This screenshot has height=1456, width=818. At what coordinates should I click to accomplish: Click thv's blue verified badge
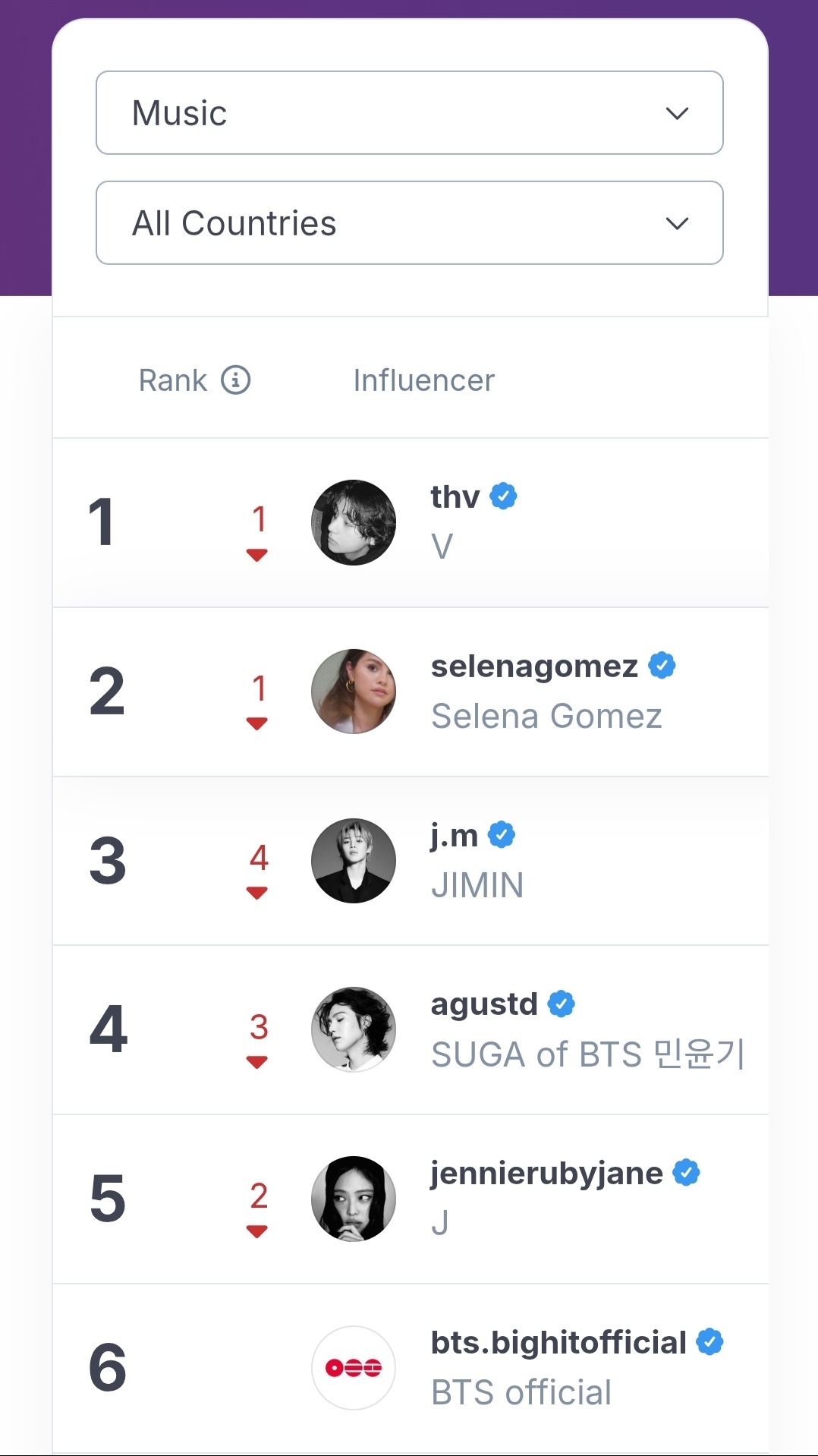pyautogui.click(x=503, y=496)
